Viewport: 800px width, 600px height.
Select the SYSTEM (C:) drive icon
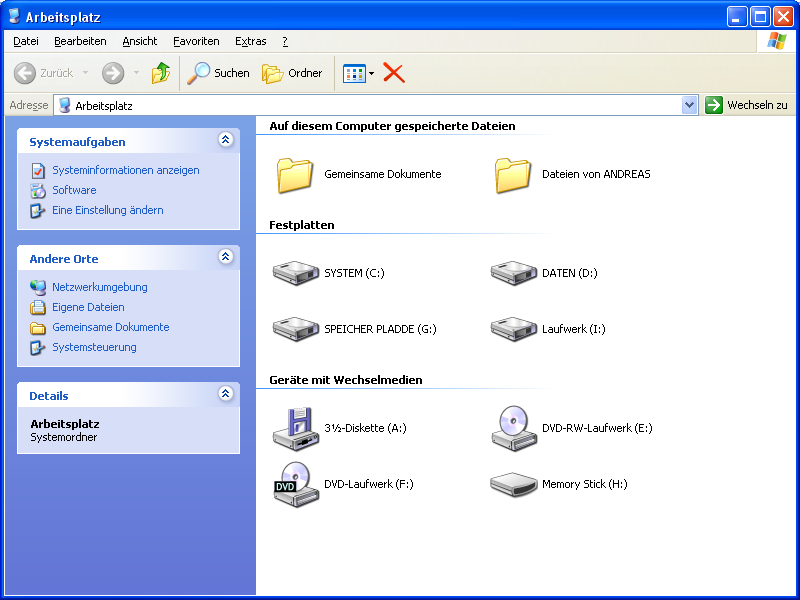click(296, 273)
